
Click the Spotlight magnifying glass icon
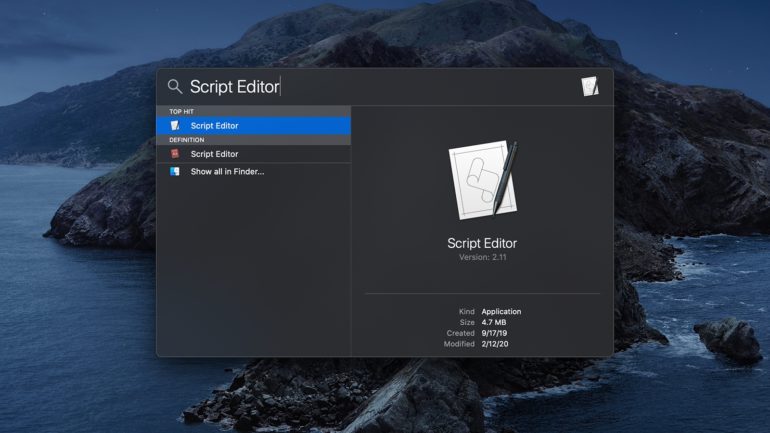[175, 86]
